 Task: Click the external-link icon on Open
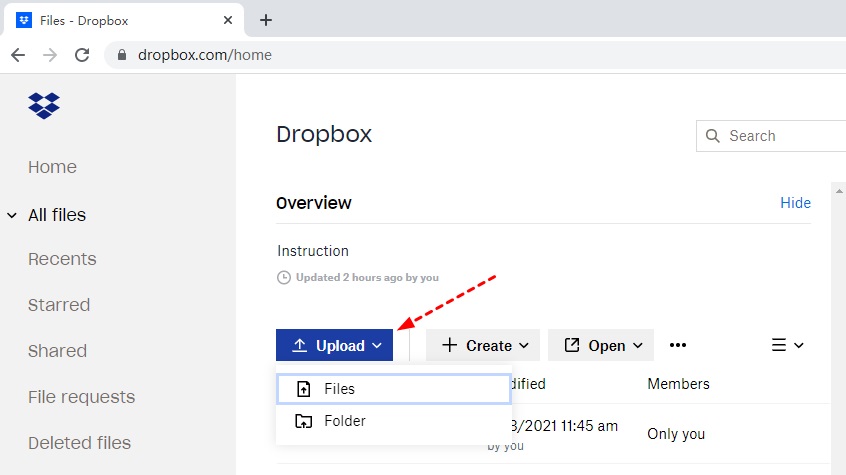(x=572, y=345)
